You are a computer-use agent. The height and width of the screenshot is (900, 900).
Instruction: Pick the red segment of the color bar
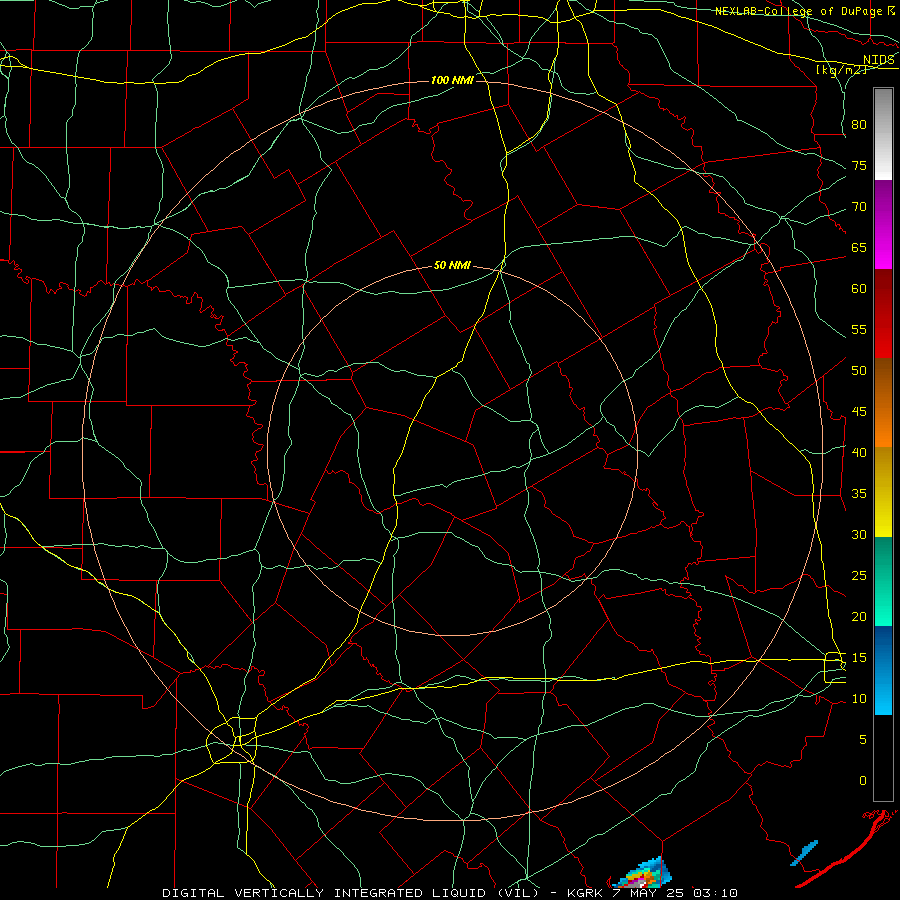coord(883,314)
